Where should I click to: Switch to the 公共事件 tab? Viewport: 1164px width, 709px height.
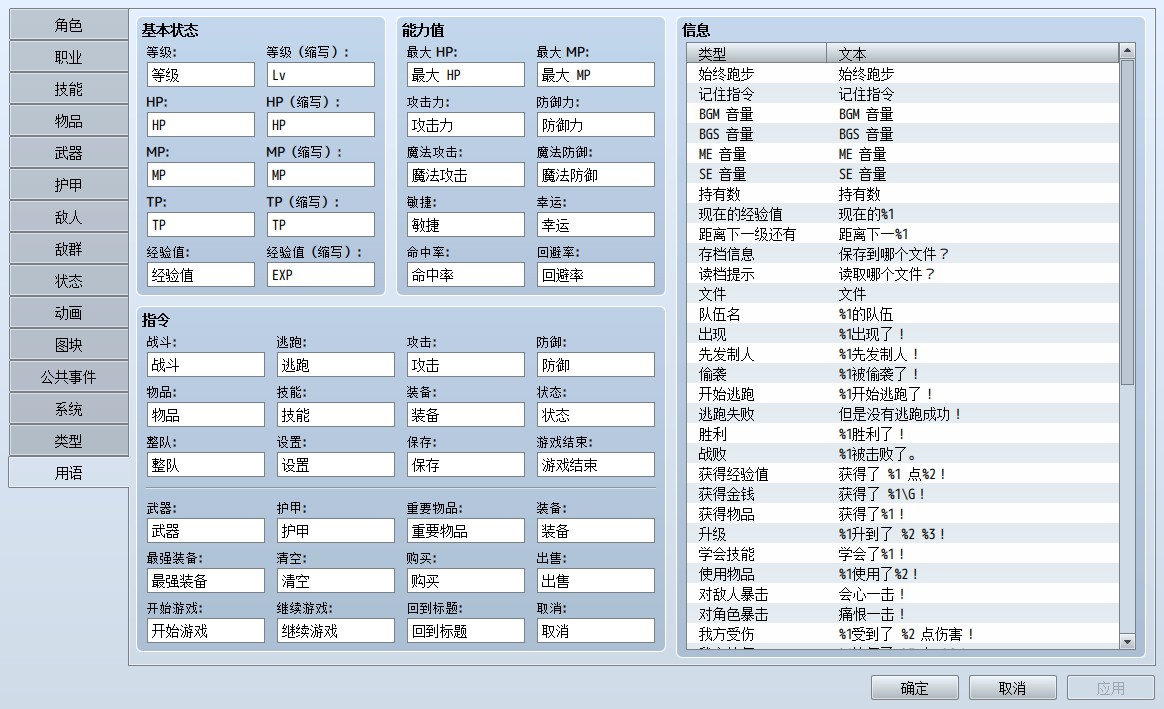(68, 377)
